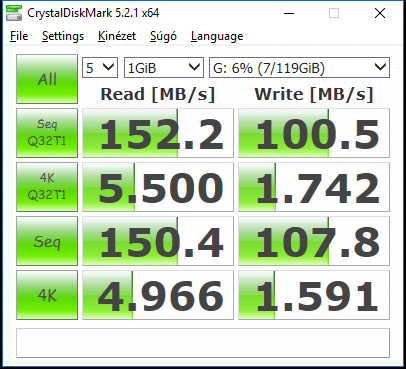Image resolution: width=406 pixels, height=369 pixels.
Task: Open the test size dropdown showing 1GiB
Action: [x=164, y=68]
